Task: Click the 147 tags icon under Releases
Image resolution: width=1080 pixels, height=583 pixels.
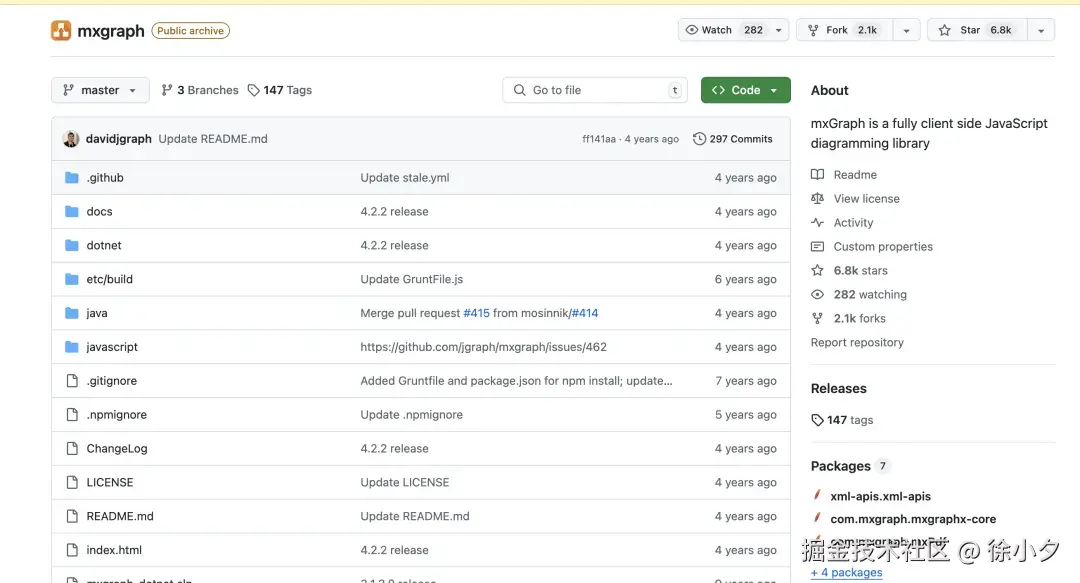Action: click(818, 420)
